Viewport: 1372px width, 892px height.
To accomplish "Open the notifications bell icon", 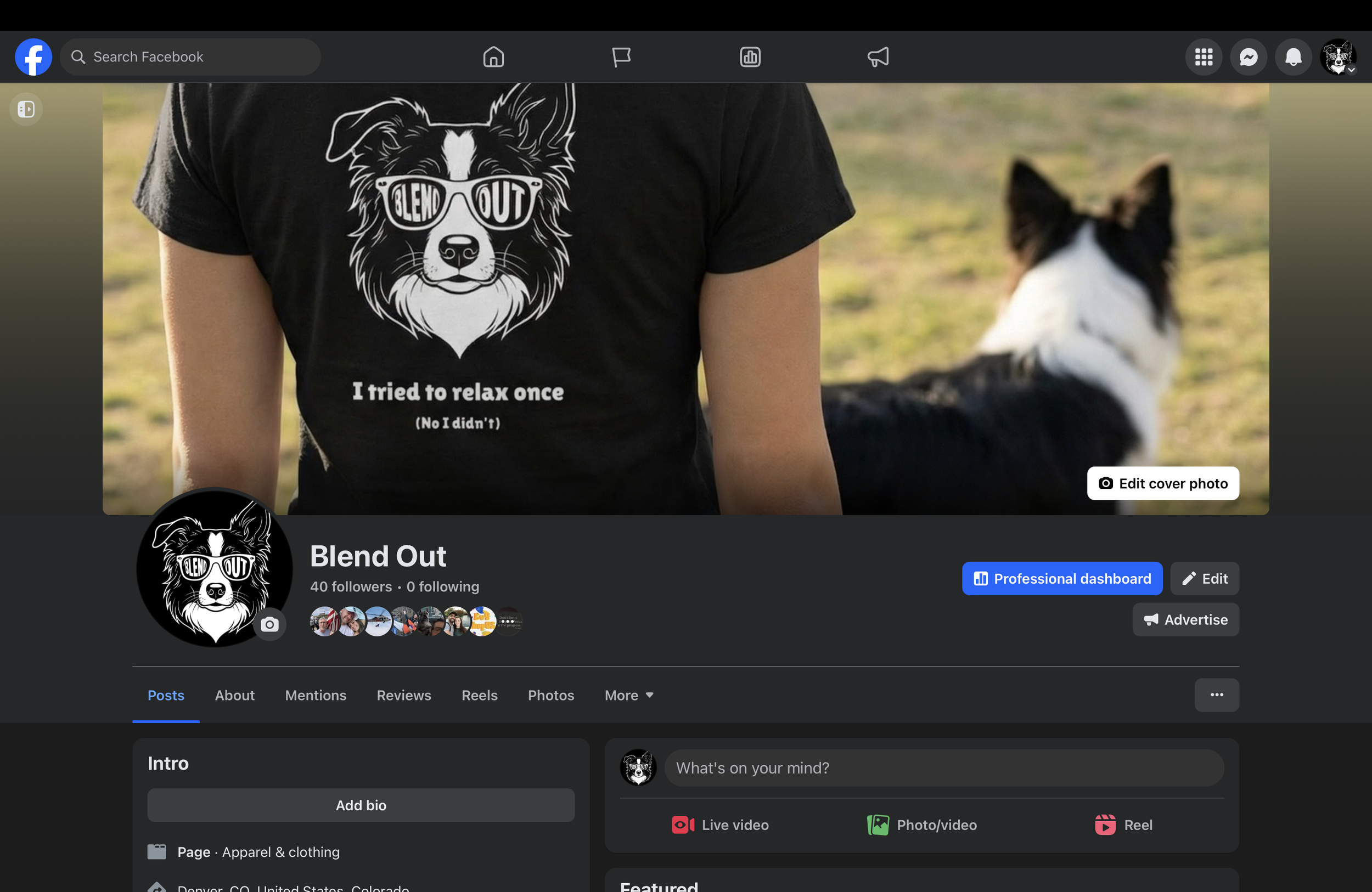I will pyautogui.click(x=1294, y=57).
